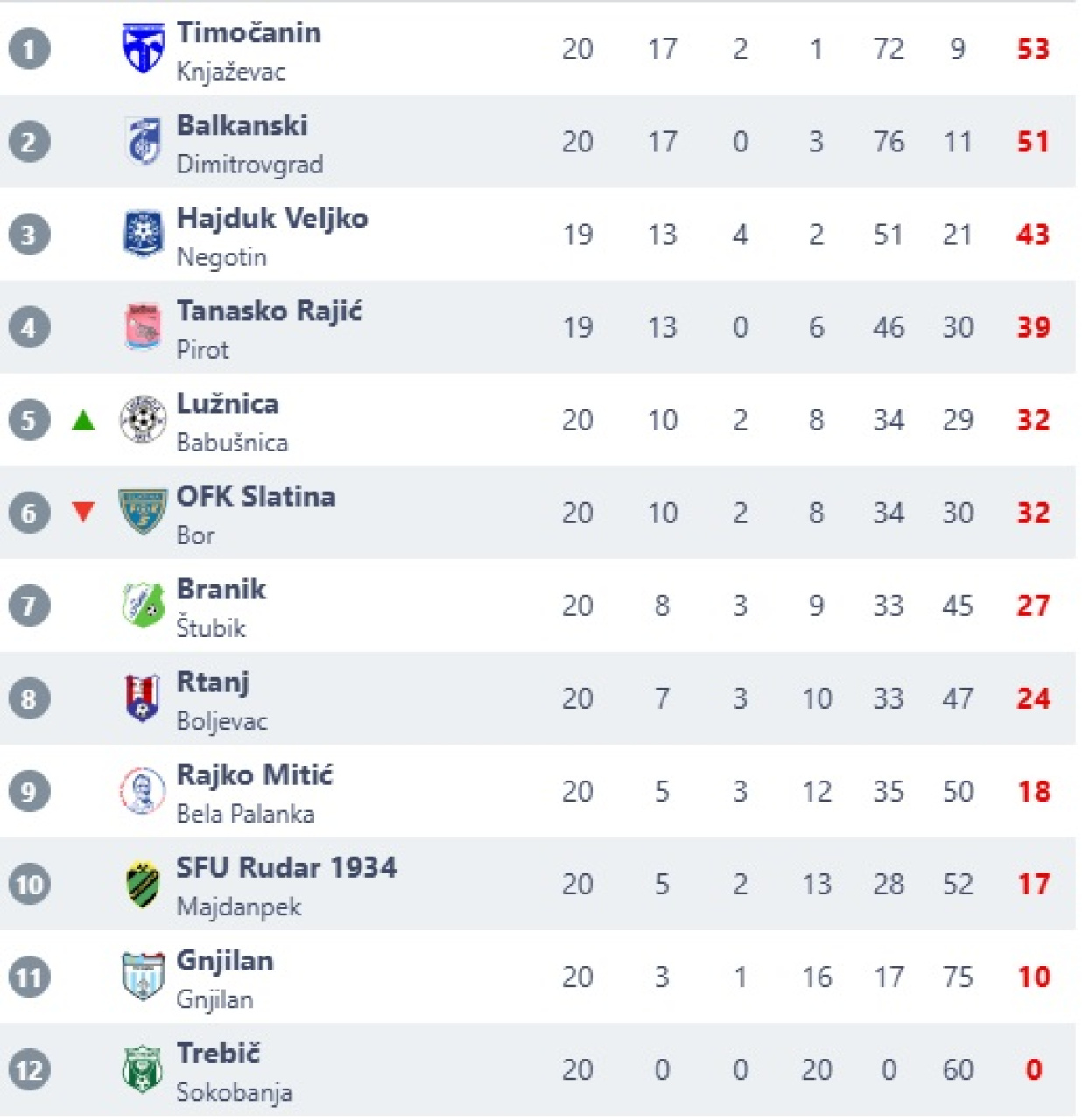This screenshot has height=1120, width=1082.
Task: Open the Timočanin team name link
Action: point(249,33)
